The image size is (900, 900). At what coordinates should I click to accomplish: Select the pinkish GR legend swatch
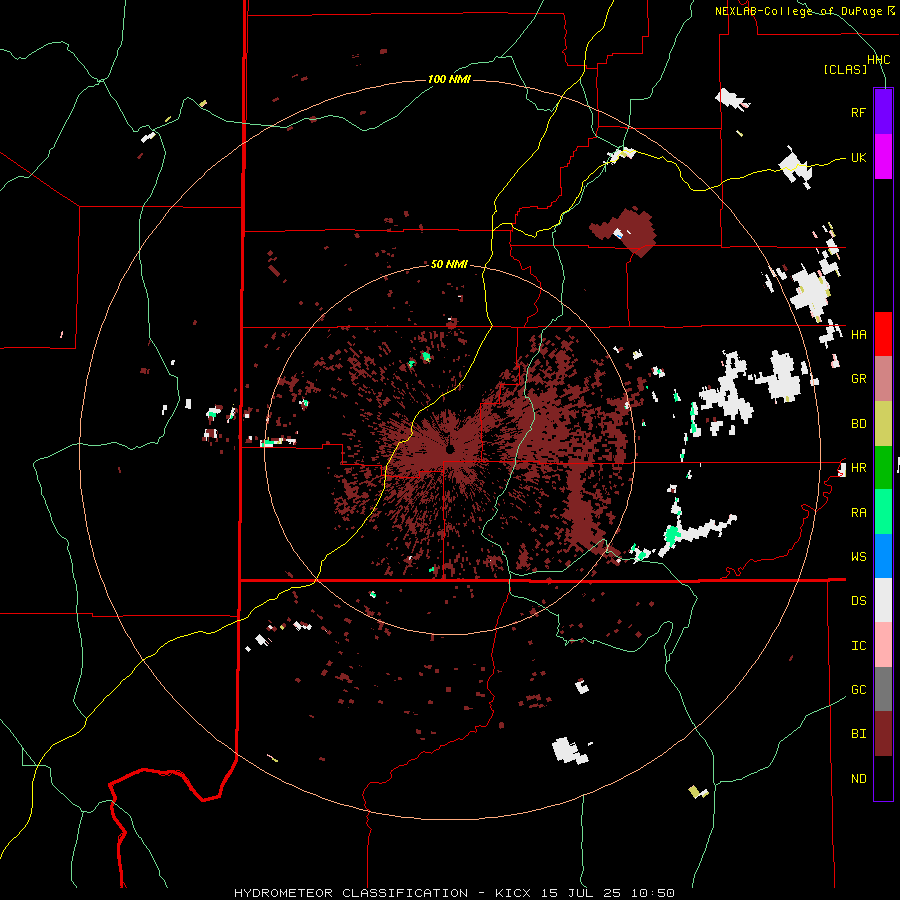click(883, 378)
